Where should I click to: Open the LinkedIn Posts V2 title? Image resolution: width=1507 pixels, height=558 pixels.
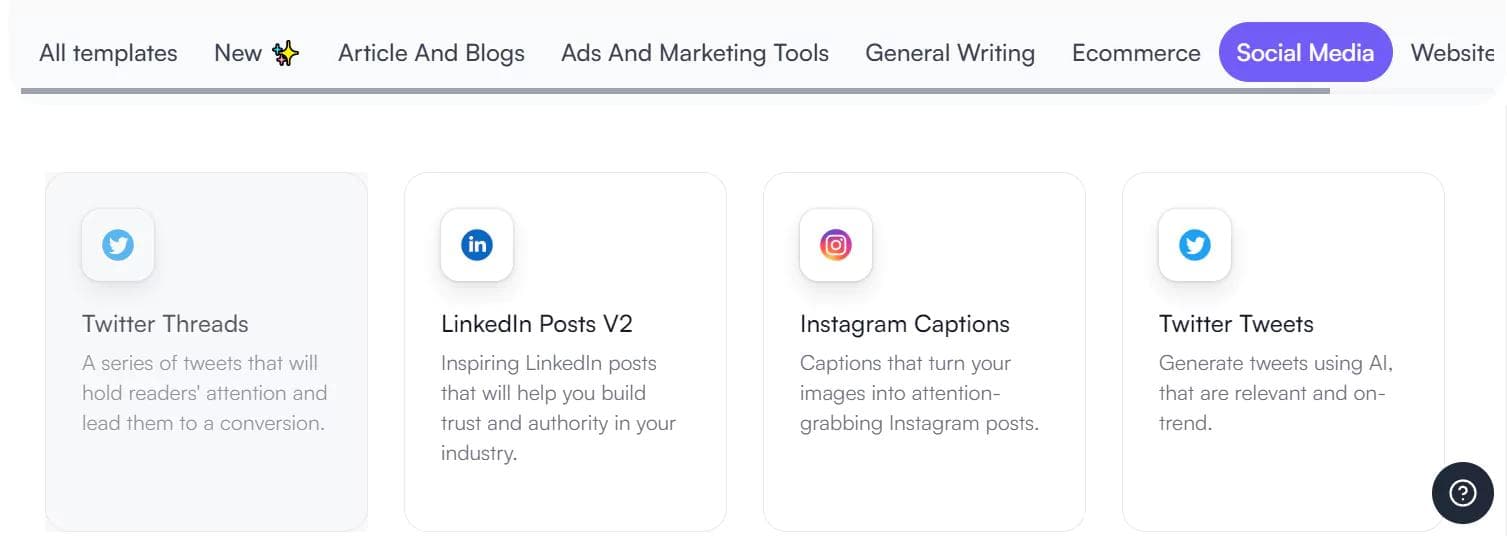[x=537, y=324]
